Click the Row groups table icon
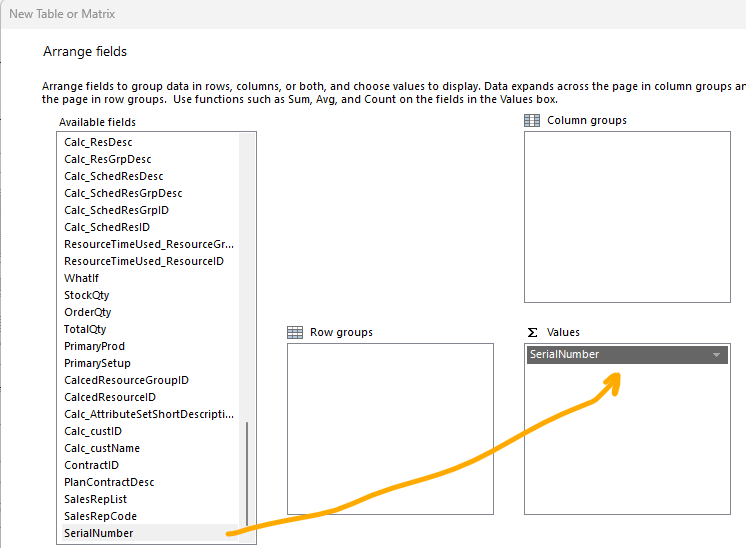The width and height of the screenshot is (746, 548). [295, 332]
